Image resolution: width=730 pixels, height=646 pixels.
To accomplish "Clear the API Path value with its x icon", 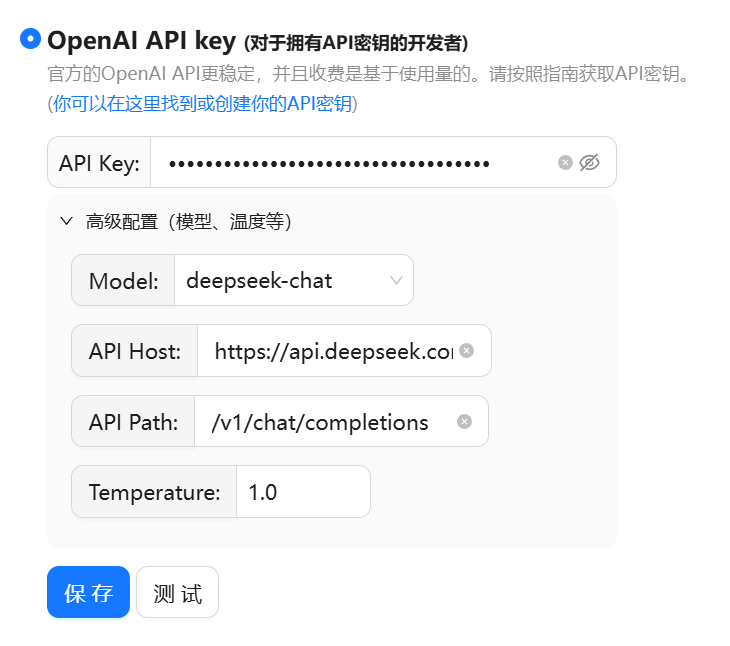I will pyautogui.click(x=464, y=422).
